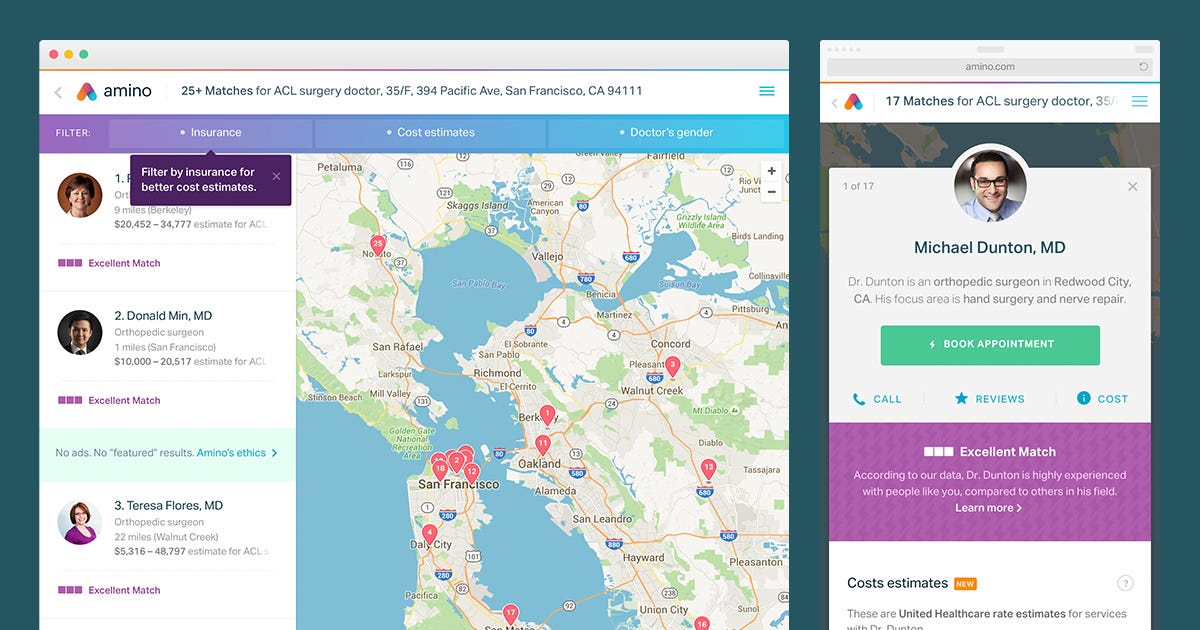Click the amino.com address bar
The image size is (1200, 630).
coord(989,67)
